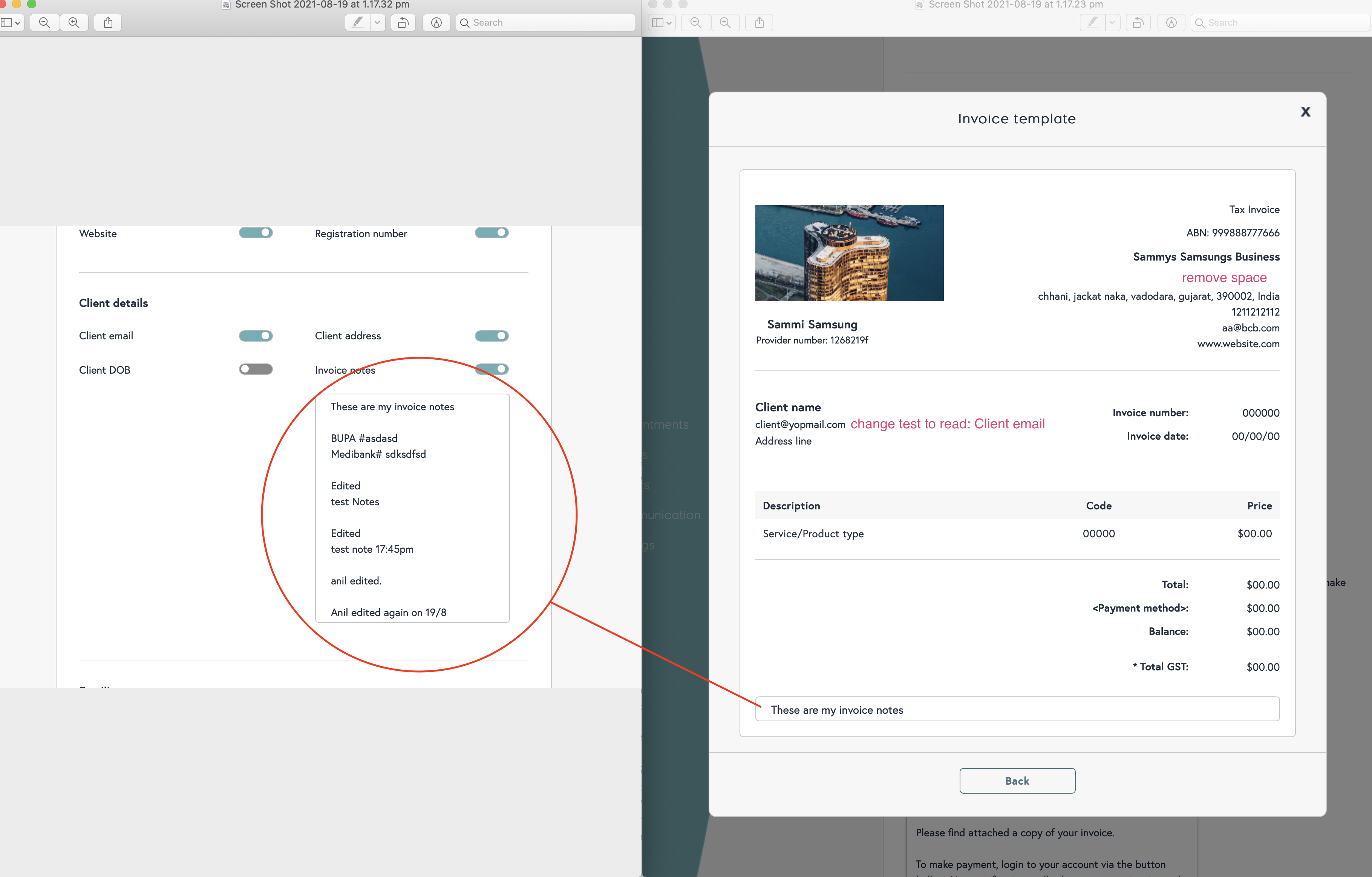The width and height of the screenshot is (1372, 877).
Task: Select the Markup highlight pen tool
Action: click(x=358, y=23)
